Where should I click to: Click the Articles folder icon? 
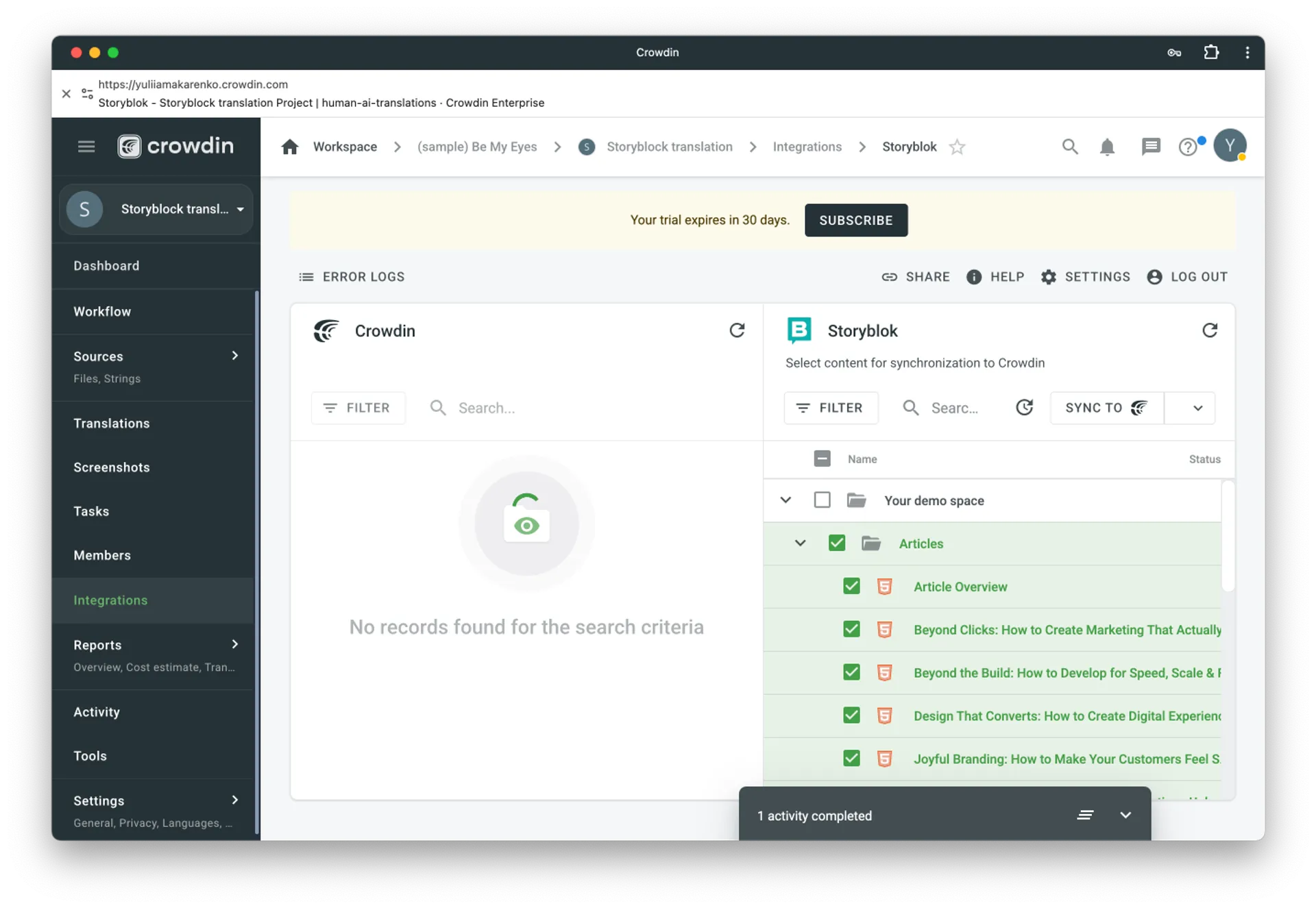[x=871, y=543]
